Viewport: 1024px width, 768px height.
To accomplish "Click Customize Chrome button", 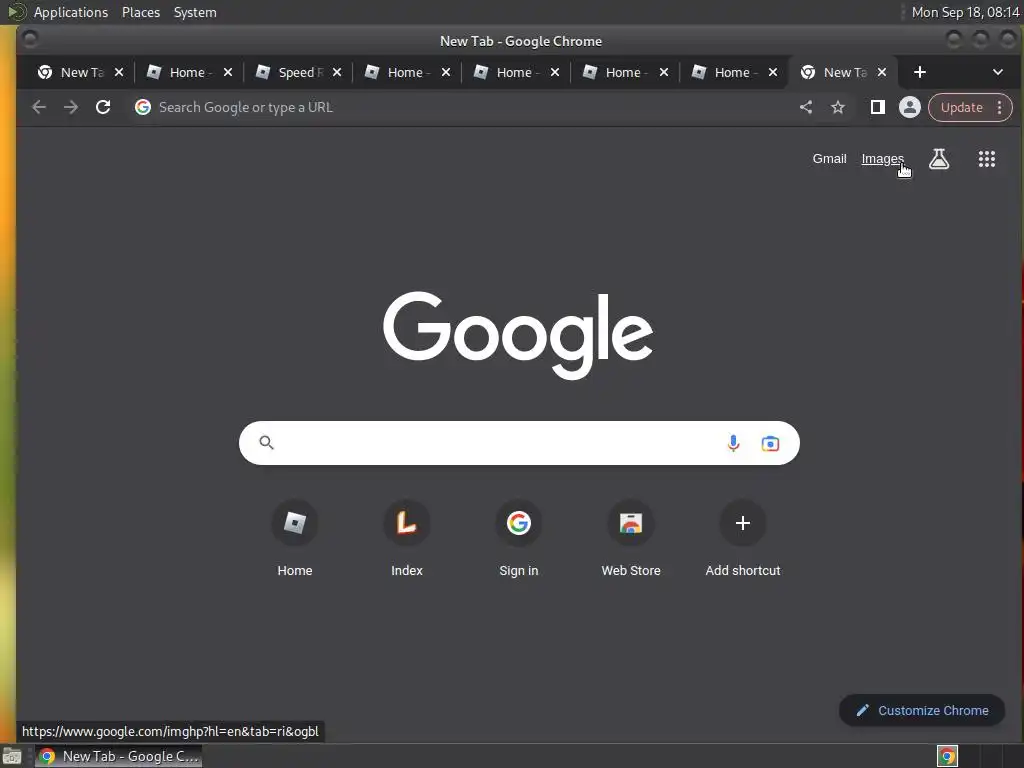I will (x=922, y=711).
